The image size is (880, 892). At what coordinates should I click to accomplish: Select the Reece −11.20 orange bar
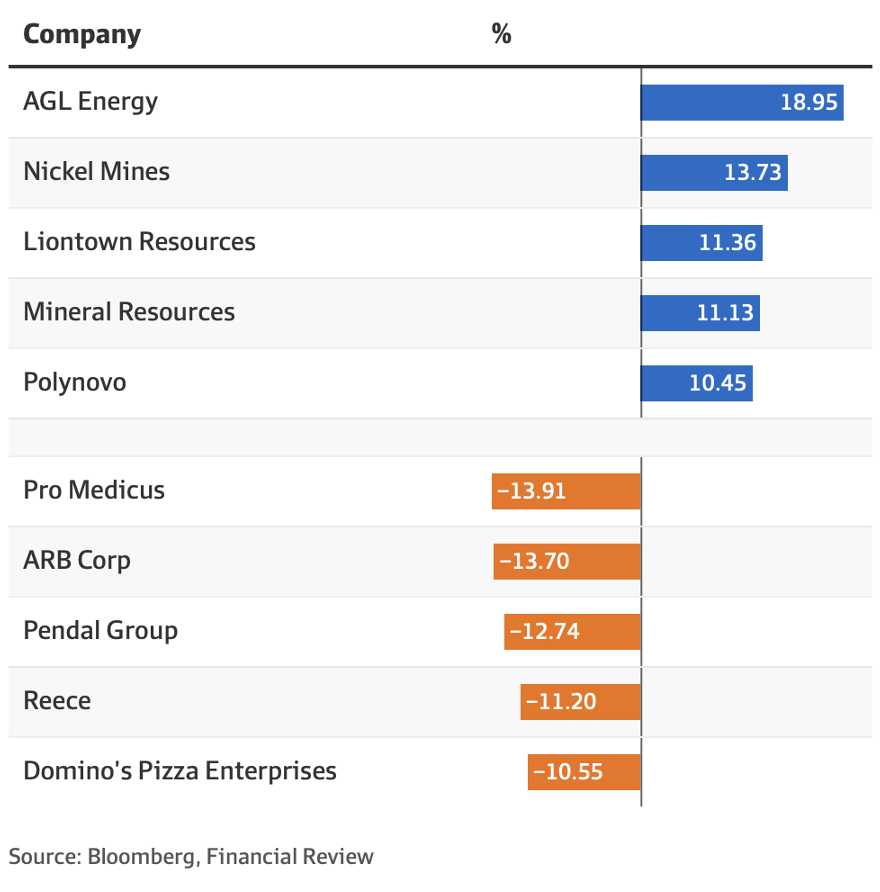pos(580,701)
